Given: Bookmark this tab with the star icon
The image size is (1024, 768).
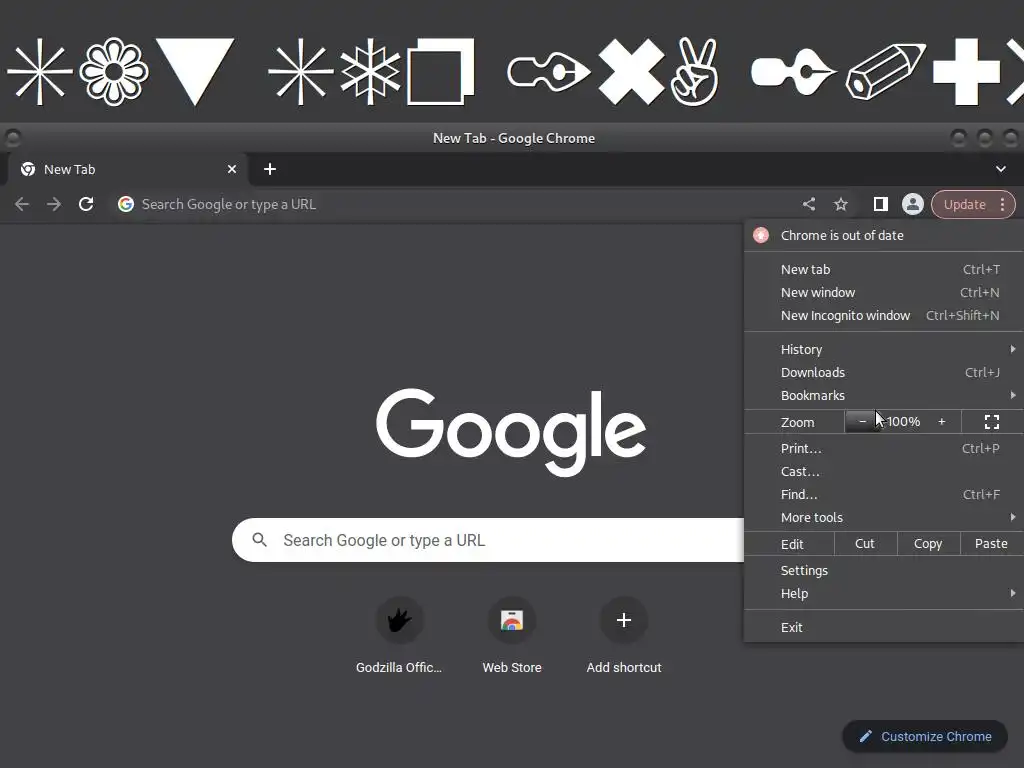Looking at the screenshot, I should (x=841, y=204).
